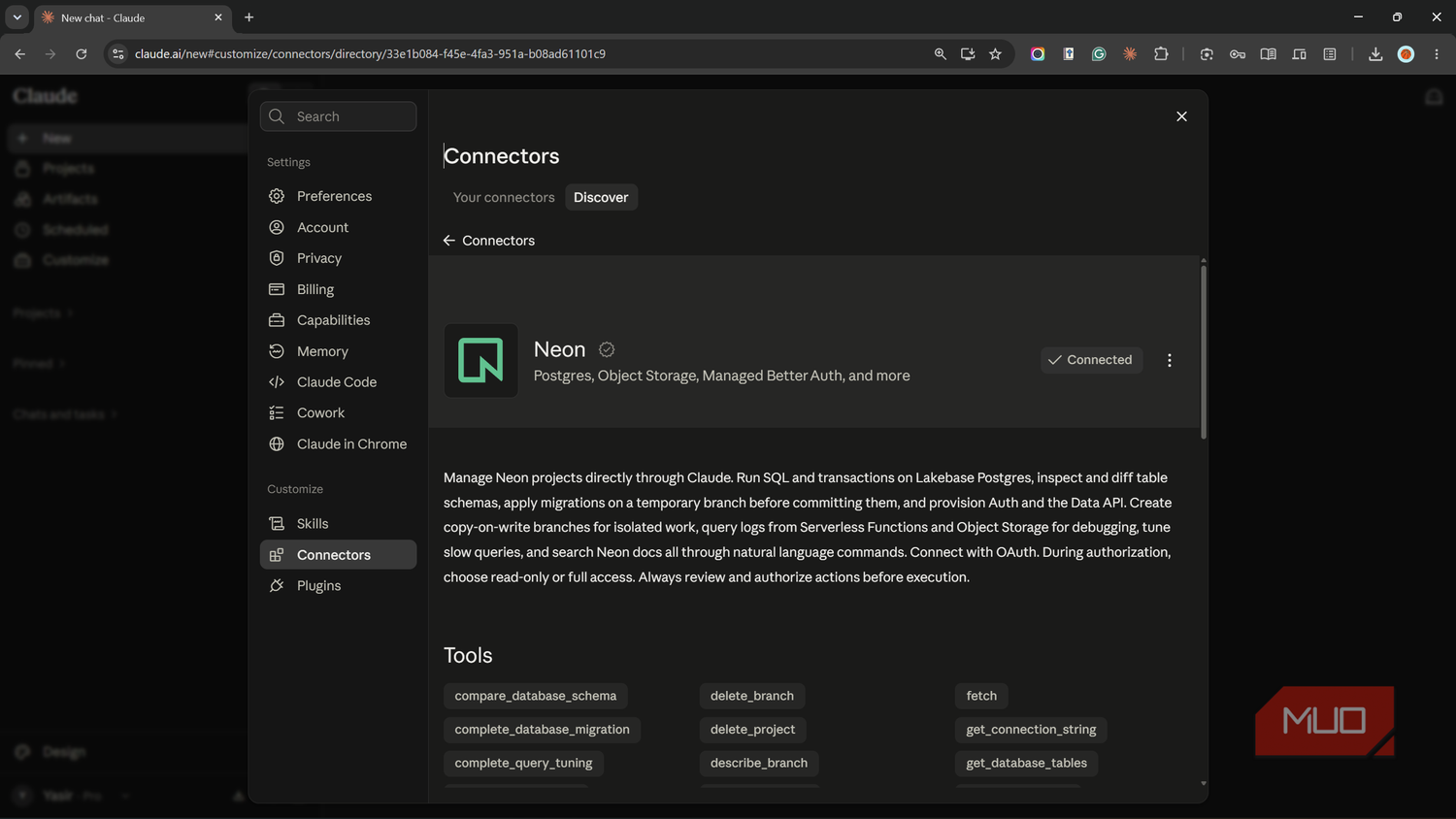This screenshot has width=1456, height=819.
Task: Open Neon connector more options menu
Action: point(1170,360)
